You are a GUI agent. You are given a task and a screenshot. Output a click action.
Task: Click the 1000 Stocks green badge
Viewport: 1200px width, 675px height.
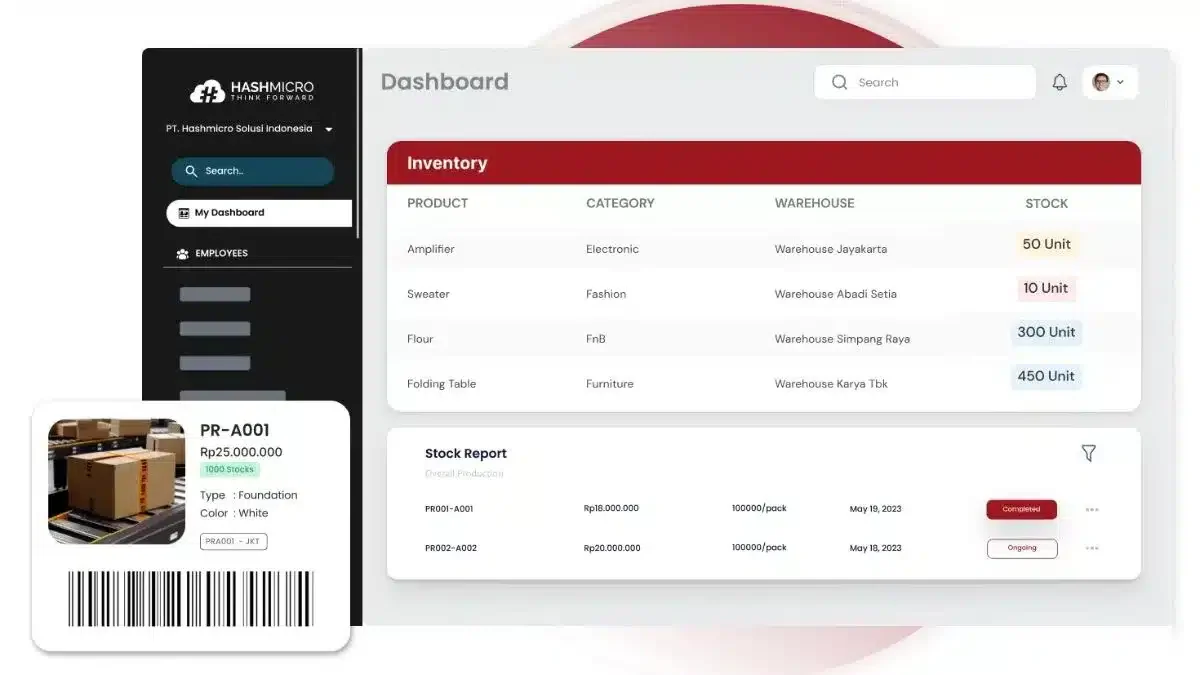point(230,470)
